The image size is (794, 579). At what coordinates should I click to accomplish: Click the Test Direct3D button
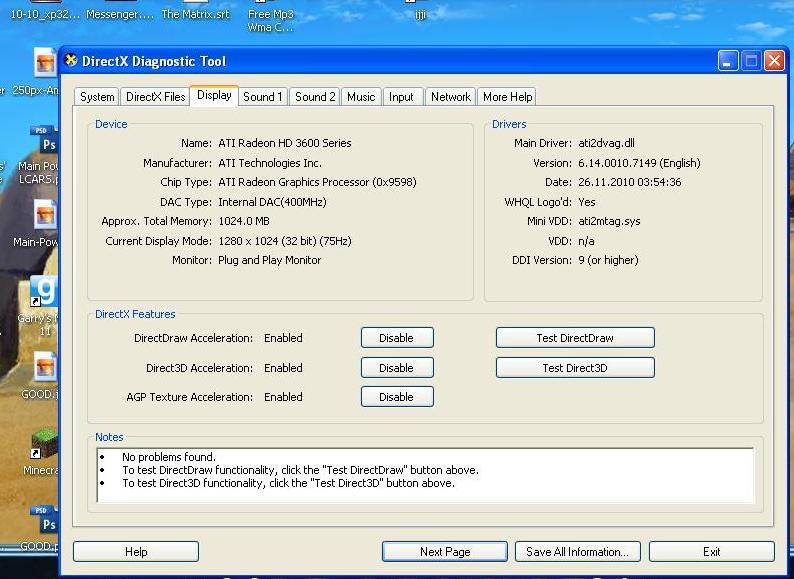pyautogui.click(x=575, y=368)
